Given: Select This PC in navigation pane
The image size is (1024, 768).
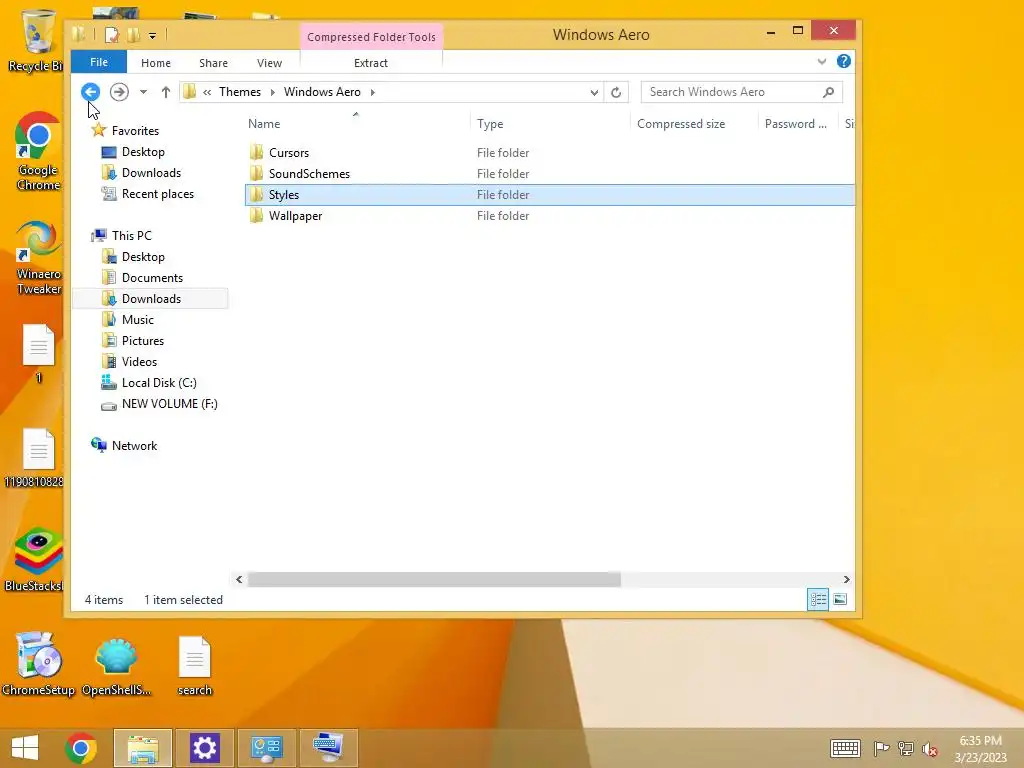Looking at the screenshot, I should point(131,235).
